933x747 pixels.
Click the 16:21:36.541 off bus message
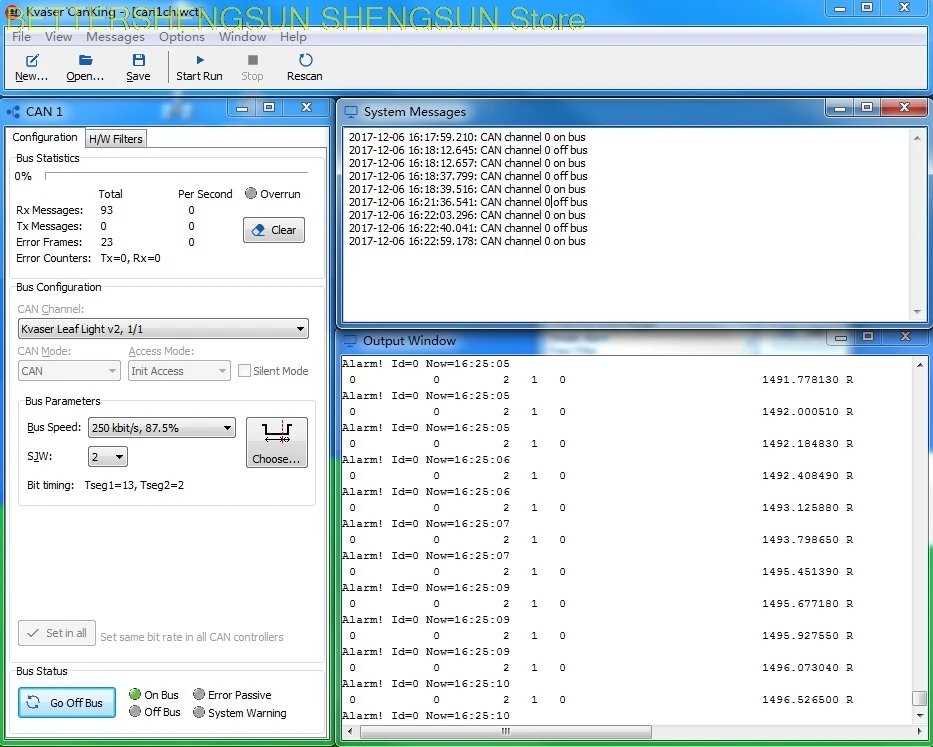[468, 202]
